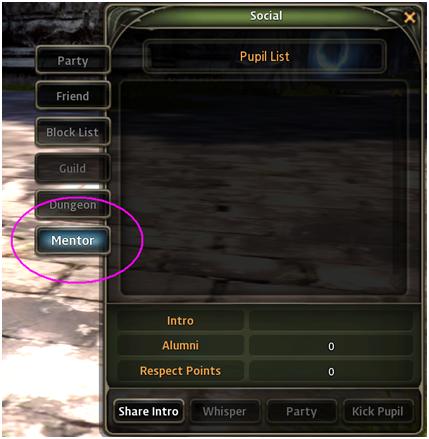429x439 pixels.
Task: Click the Respect Points label
Action: click(180, 371)
